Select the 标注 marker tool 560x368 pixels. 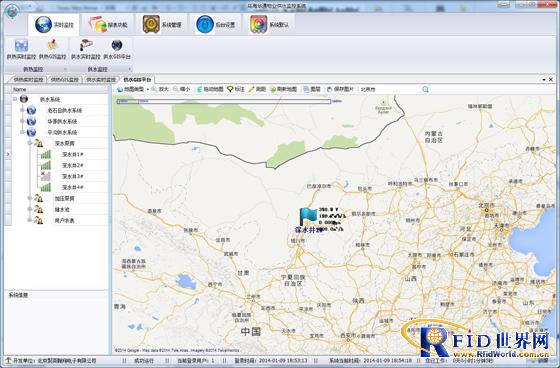[x=236, y=89]
